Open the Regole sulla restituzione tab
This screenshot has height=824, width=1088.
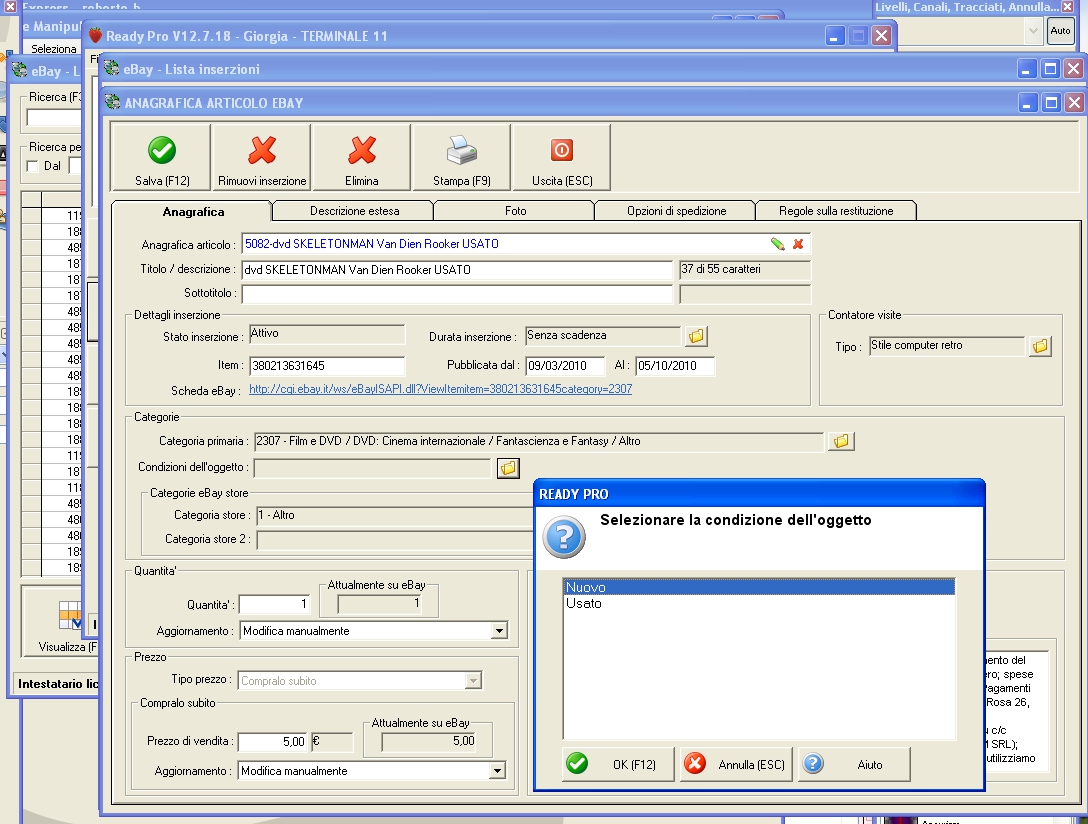pos(835,211)
